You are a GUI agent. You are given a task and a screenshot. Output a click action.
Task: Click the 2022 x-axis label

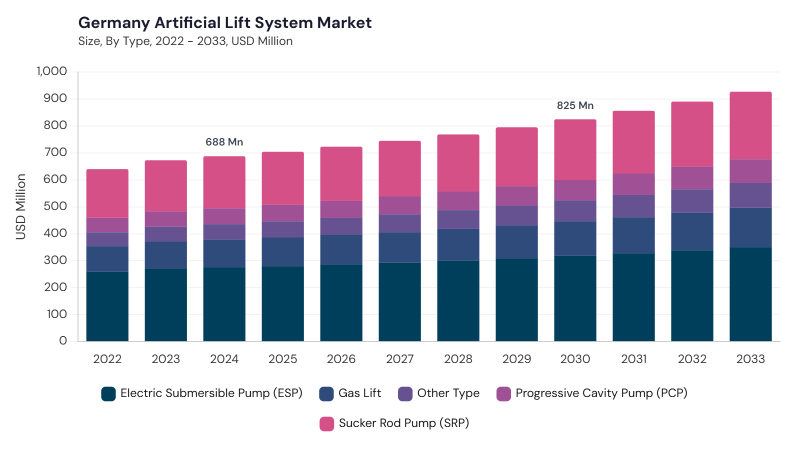107,359
